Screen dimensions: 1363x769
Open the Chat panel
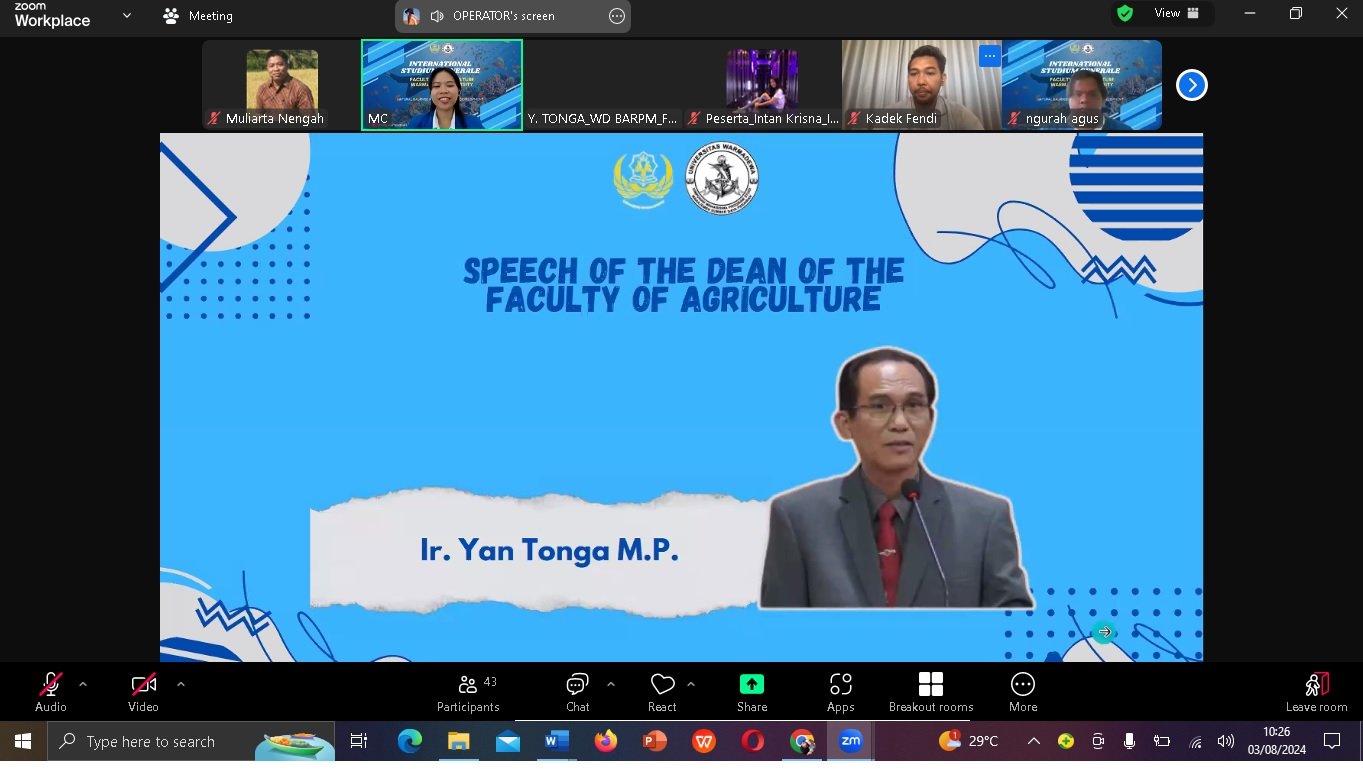(577, 692)
